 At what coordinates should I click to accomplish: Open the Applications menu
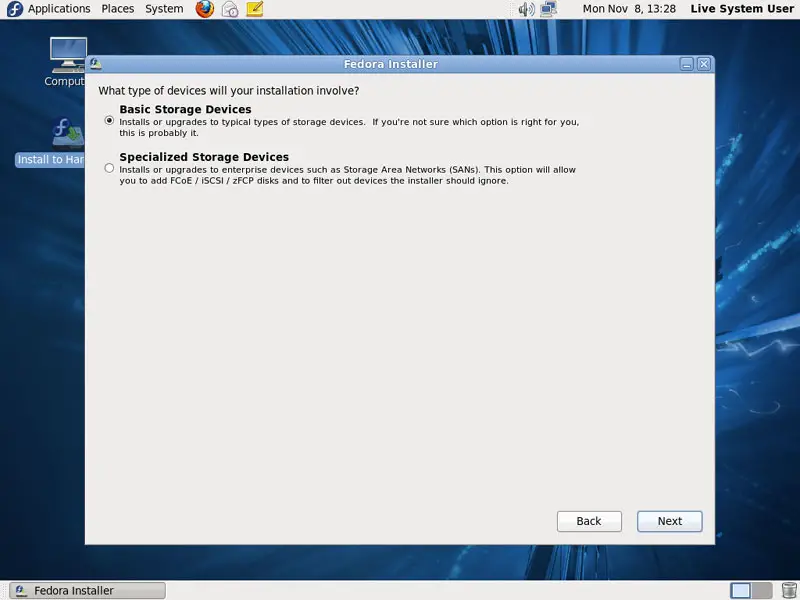click(x=59, y=9)
